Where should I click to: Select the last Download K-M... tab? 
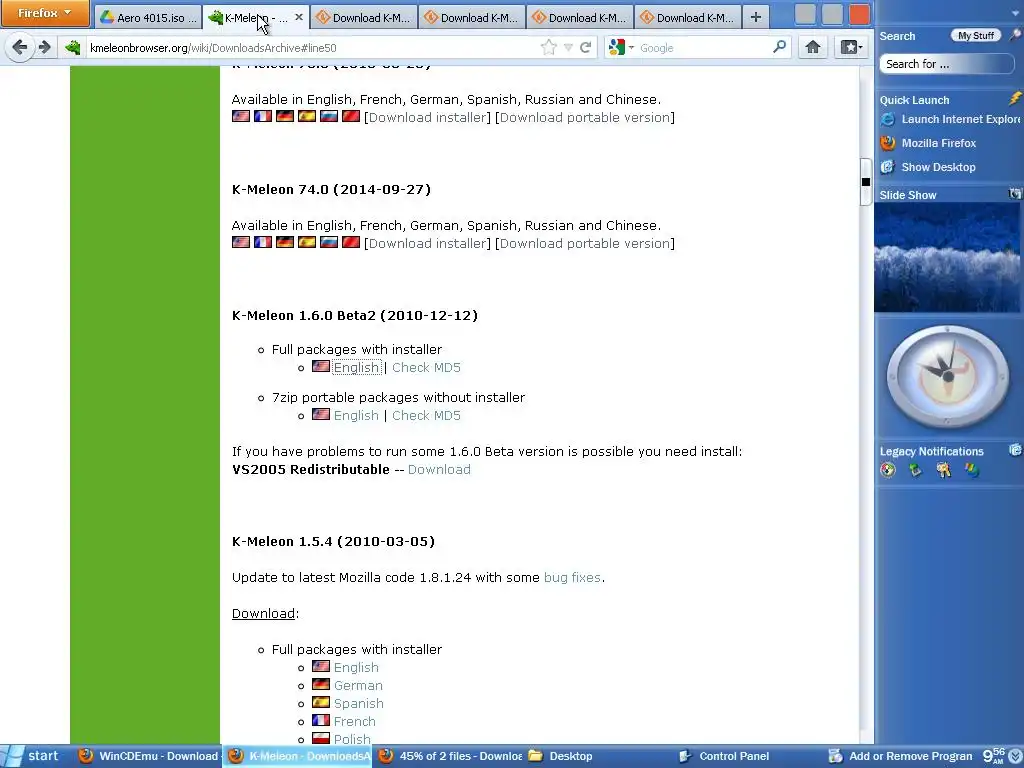(687, 18)
